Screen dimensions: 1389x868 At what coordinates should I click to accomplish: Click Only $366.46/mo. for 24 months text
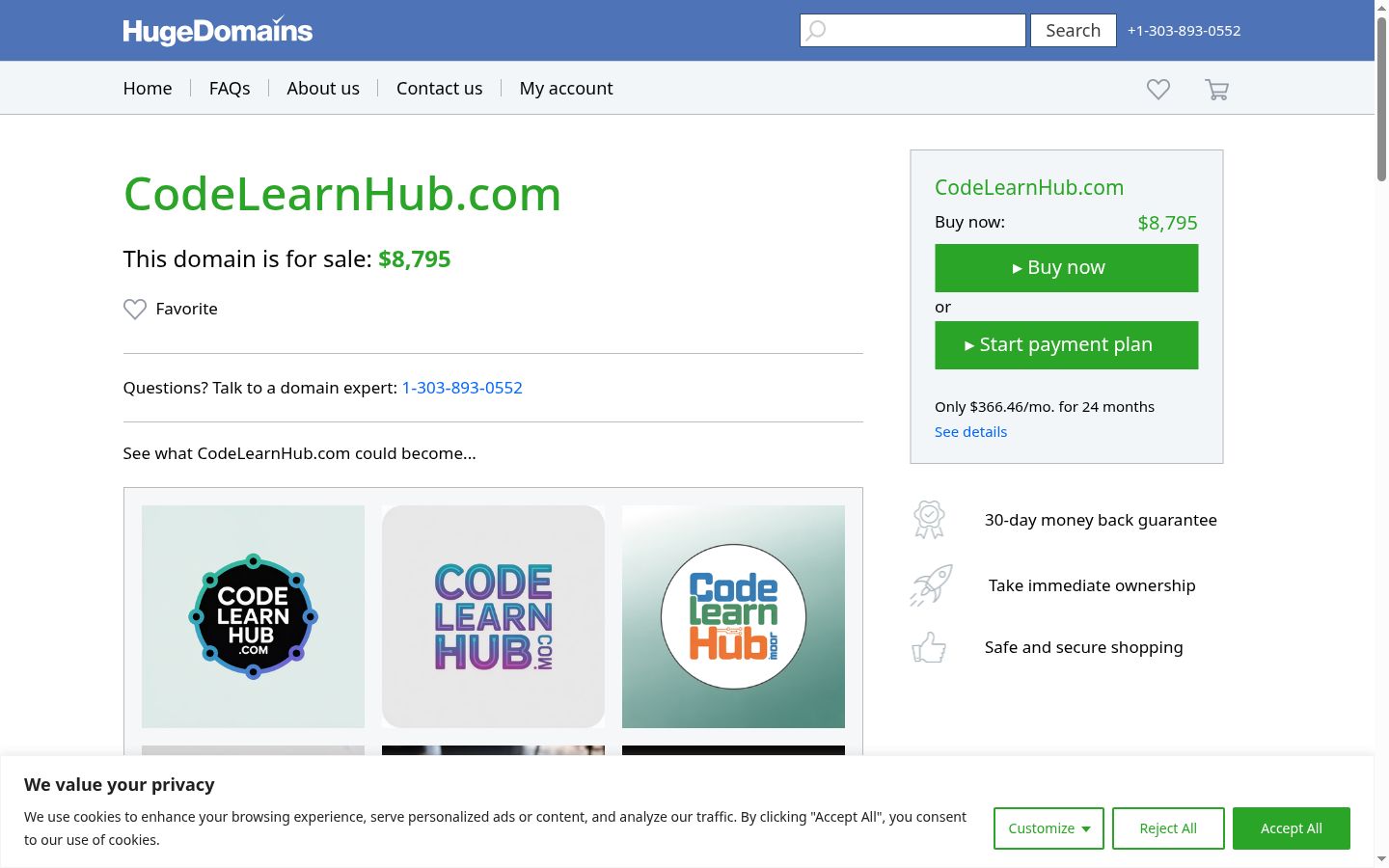click(1045, 407)
